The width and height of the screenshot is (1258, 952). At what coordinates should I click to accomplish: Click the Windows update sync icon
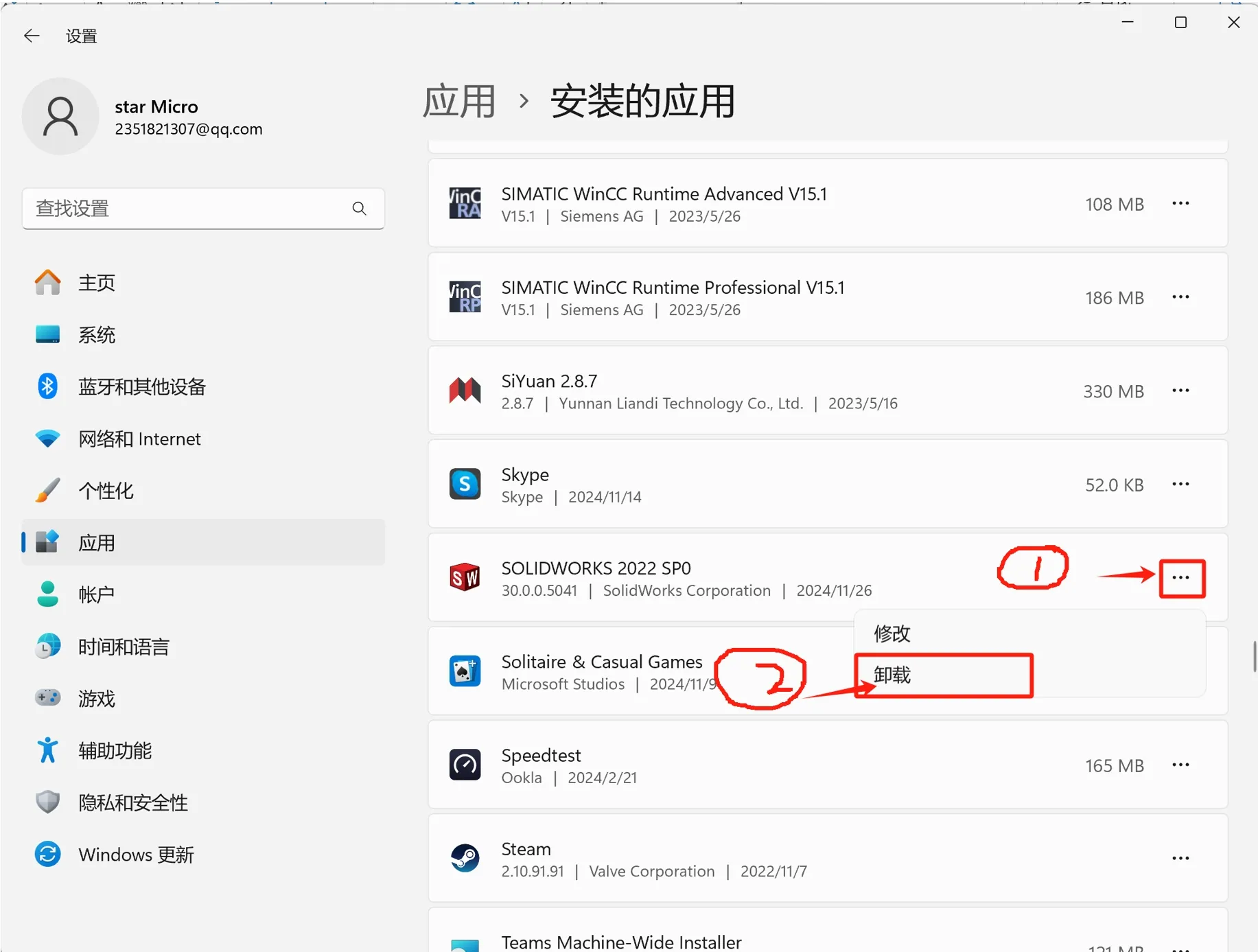pos(47,855)
